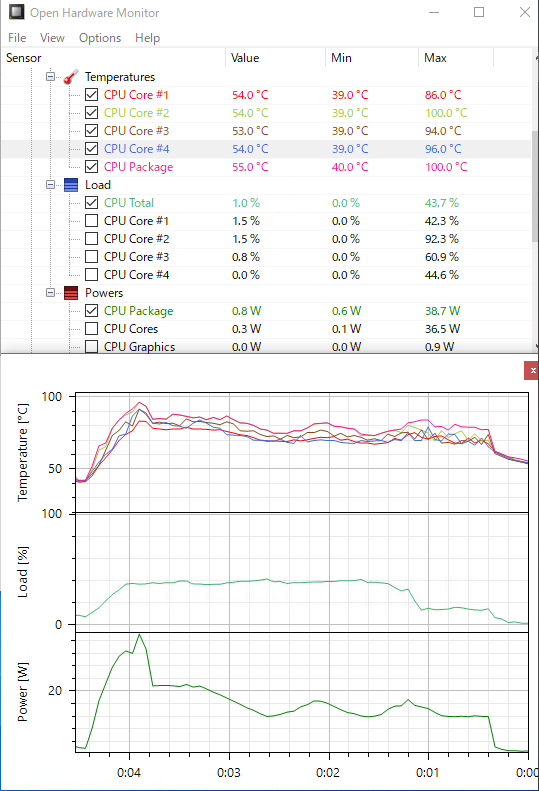The width and height of the screenshot is (539, 791).
Task: Open the Options menu
Action: (x=100, y=38)
